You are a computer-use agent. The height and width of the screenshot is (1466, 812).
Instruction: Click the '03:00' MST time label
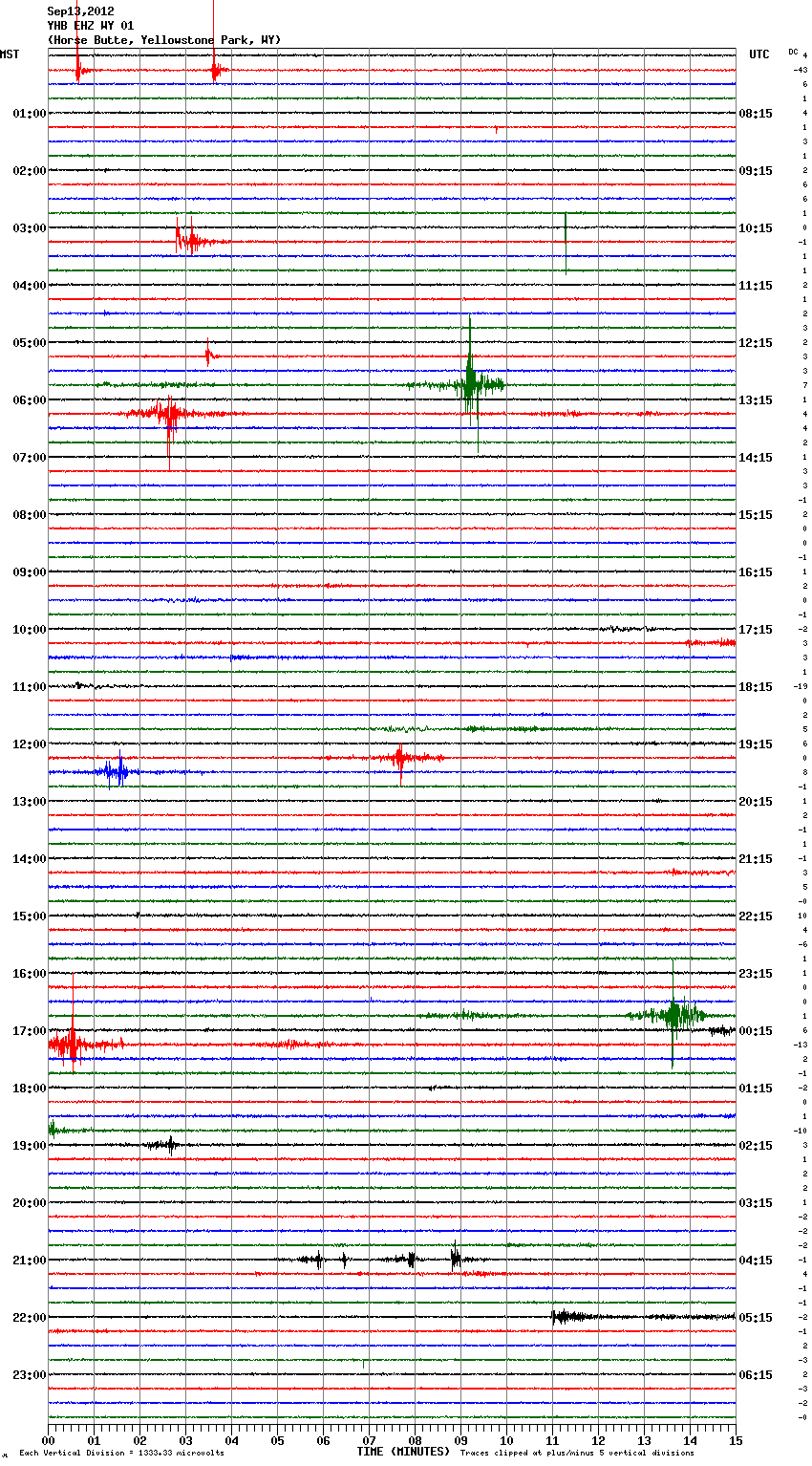tap(29, 228)
